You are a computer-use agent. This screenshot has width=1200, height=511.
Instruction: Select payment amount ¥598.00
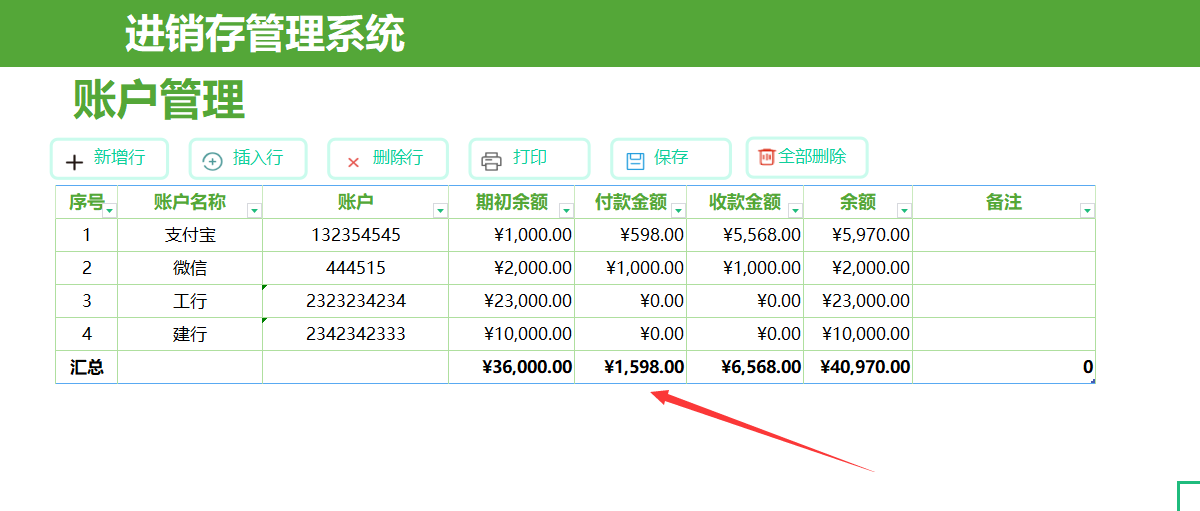click(x=631, y=235)
